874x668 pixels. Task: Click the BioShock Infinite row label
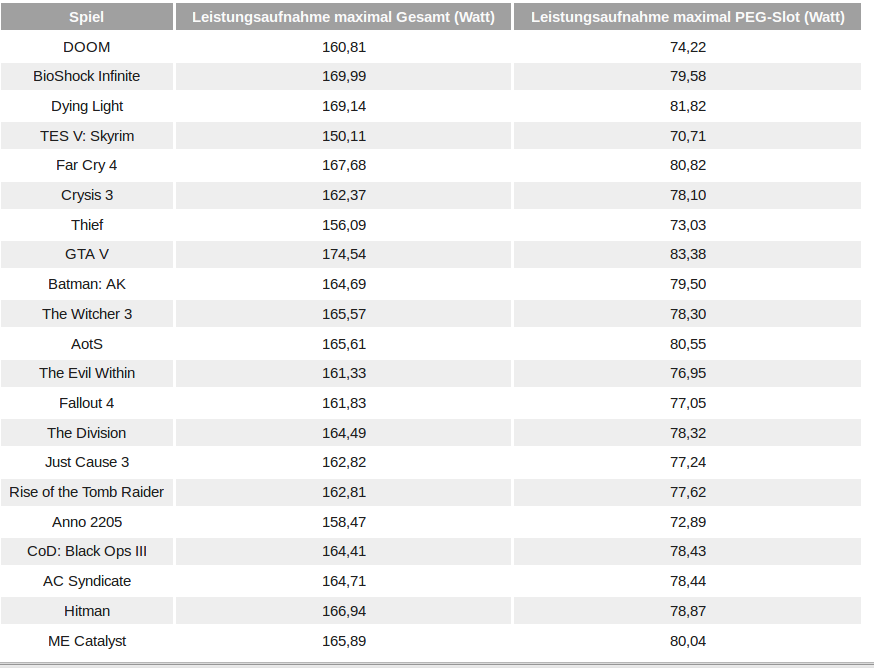(x=86, y=76)
